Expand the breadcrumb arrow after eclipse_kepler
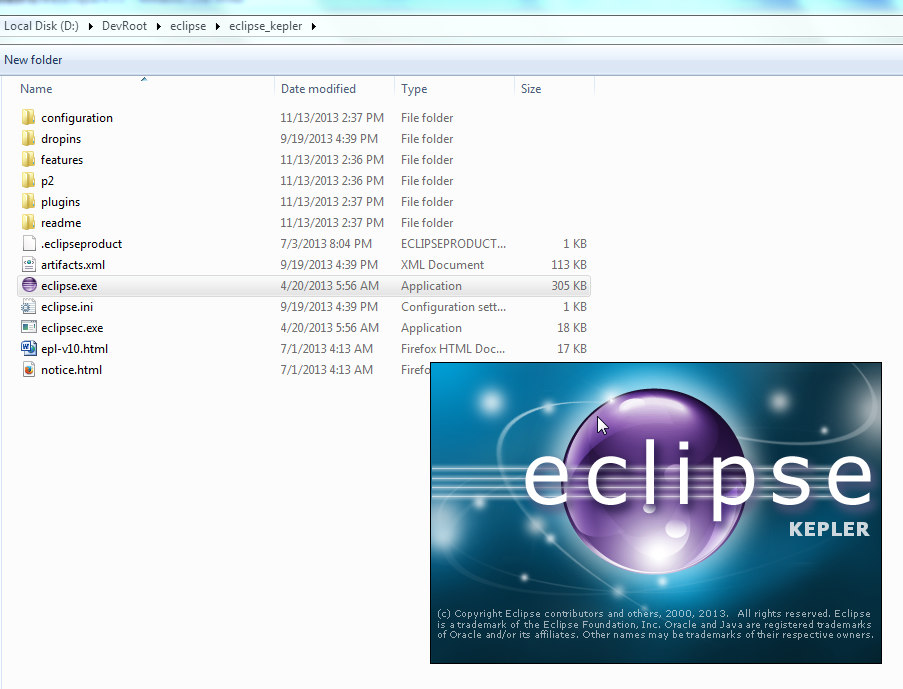903x689 pixels. 314,26
